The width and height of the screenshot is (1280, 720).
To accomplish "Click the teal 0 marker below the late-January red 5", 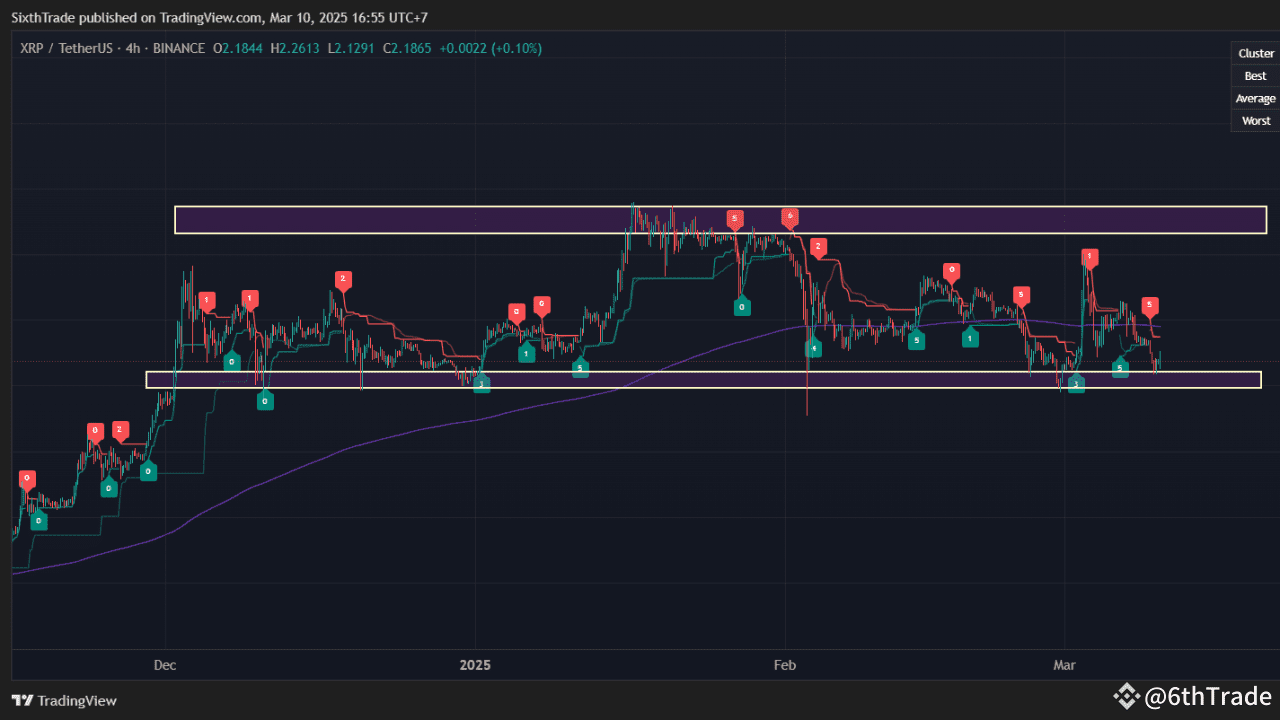I will [742, 307].
